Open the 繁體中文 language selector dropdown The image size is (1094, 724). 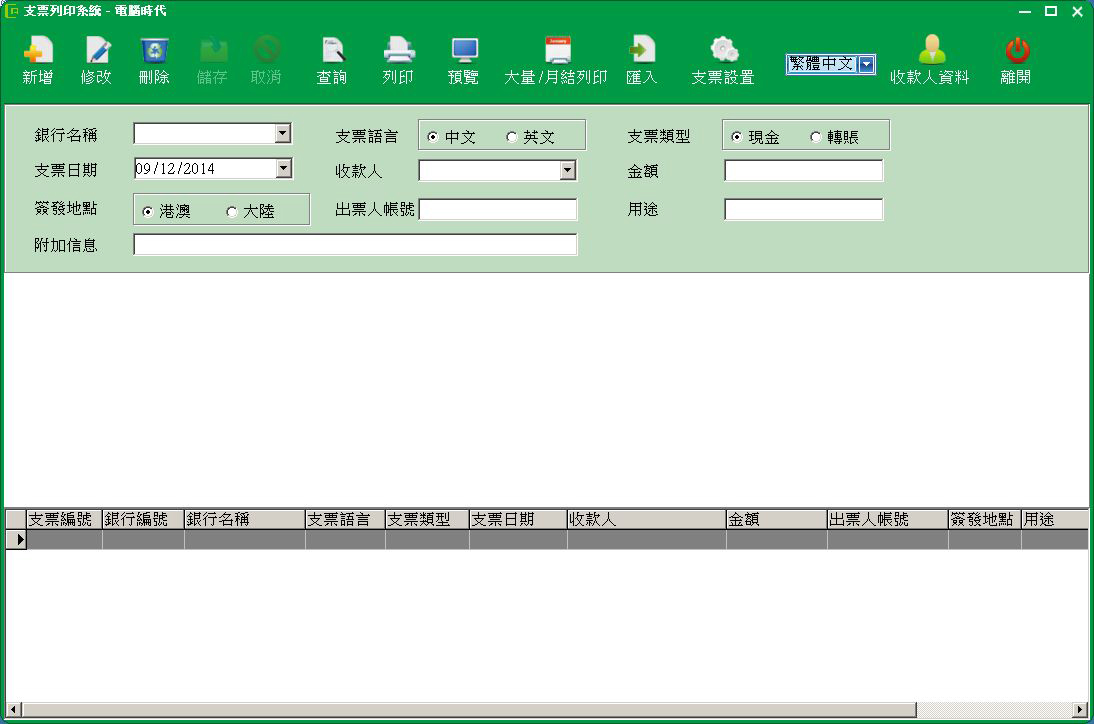click(867, 65)
